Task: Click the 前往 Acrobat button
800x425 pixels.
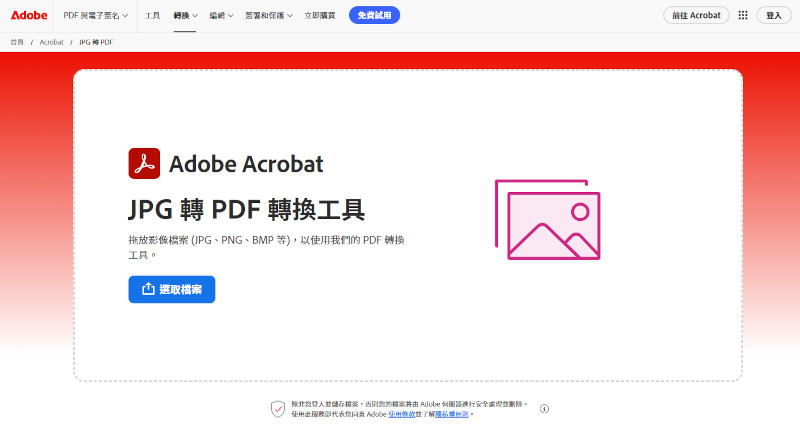Action: tap(696, 15)
